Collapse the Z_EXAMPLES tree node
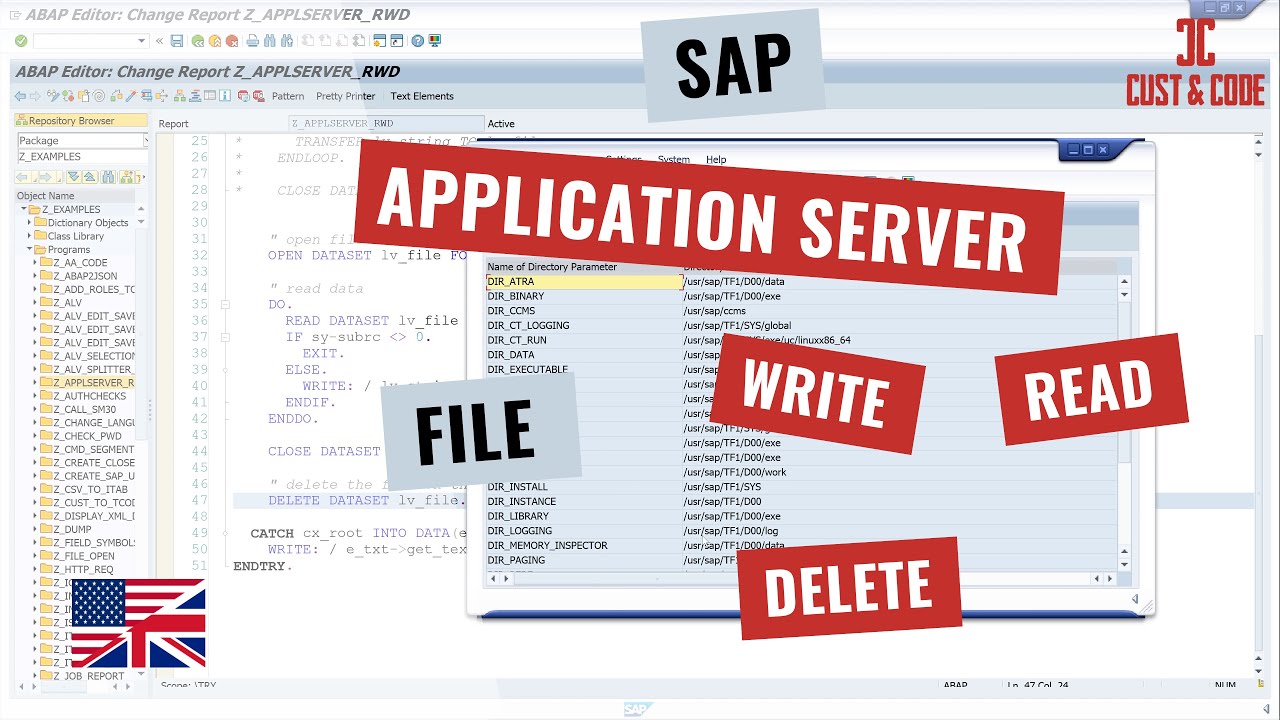 click(24, 208)
